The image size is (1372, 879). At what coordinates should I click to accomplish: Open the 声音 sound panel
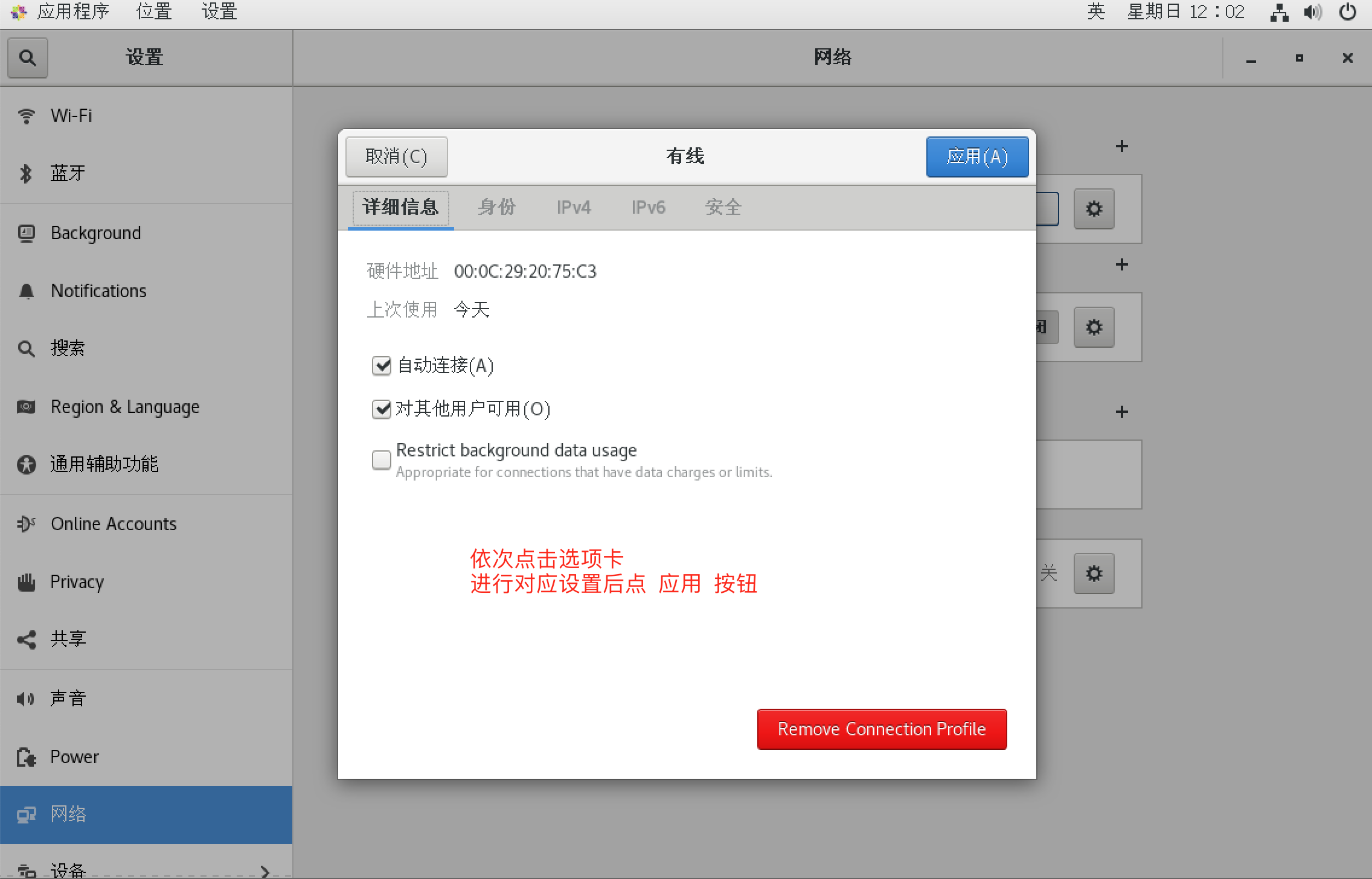(68, 698)
